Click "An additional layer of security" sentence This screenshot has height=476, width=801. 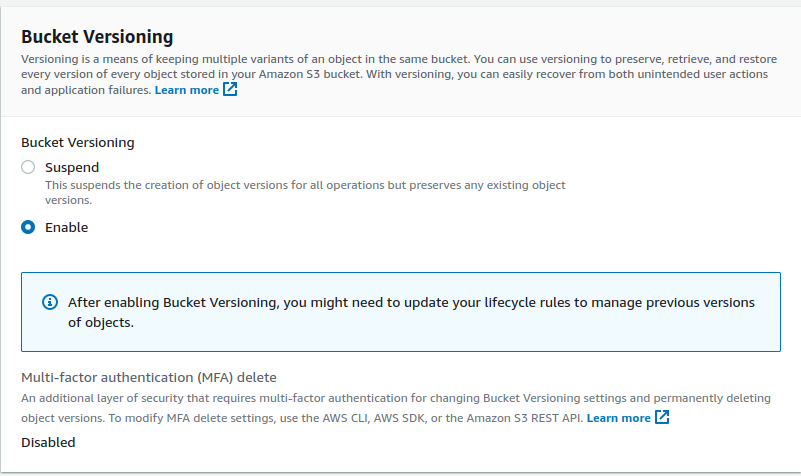coord(396,398)
